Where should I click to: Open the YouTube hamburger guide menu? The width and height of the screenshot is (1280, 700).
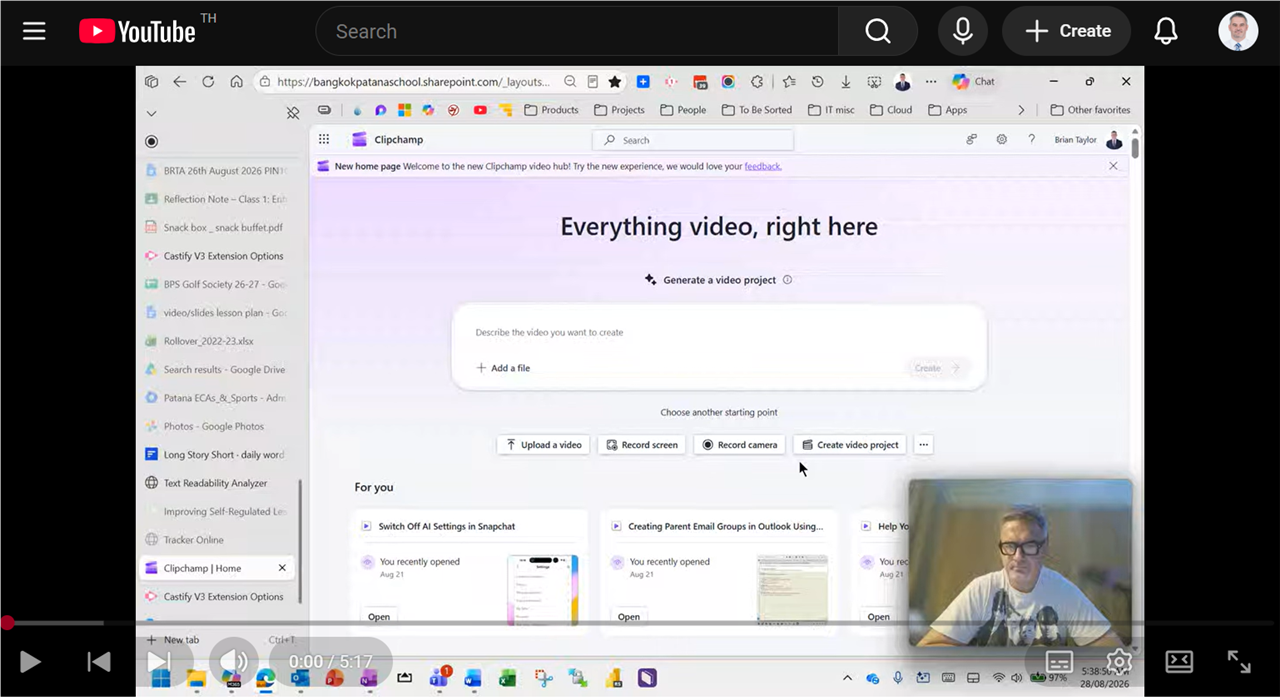pos(34,31)
